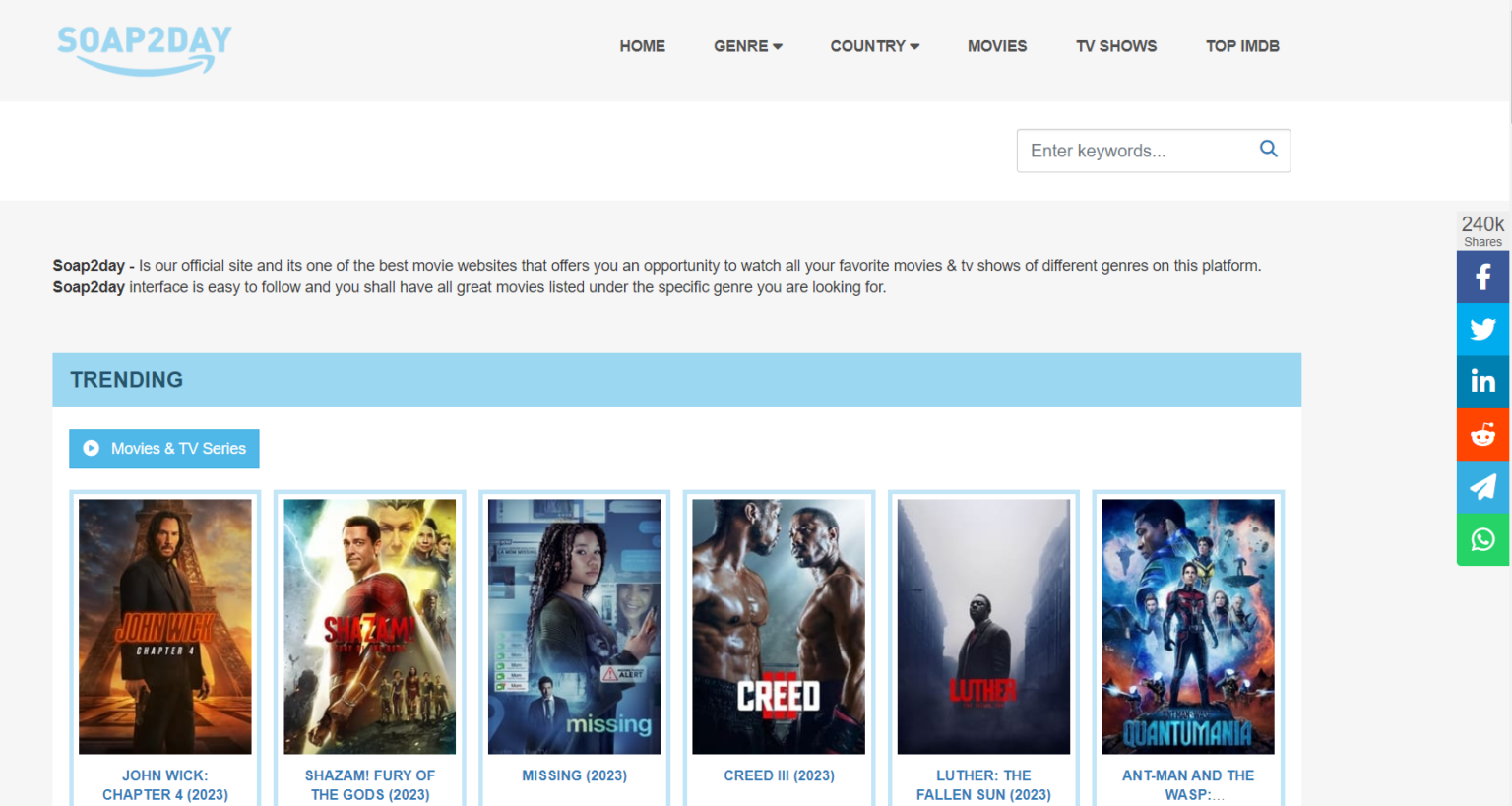
Task: Click the Creed III poster thumbnail
Action: tap(778, 626)
